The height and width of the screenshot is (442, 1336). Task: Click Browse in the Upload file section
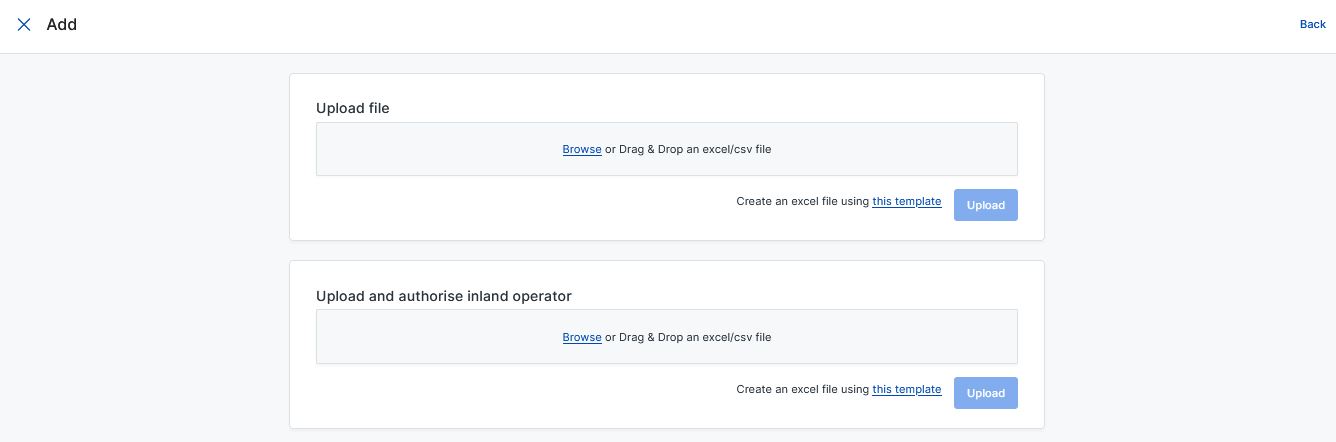pyautogui.click(x=582, y=149)
